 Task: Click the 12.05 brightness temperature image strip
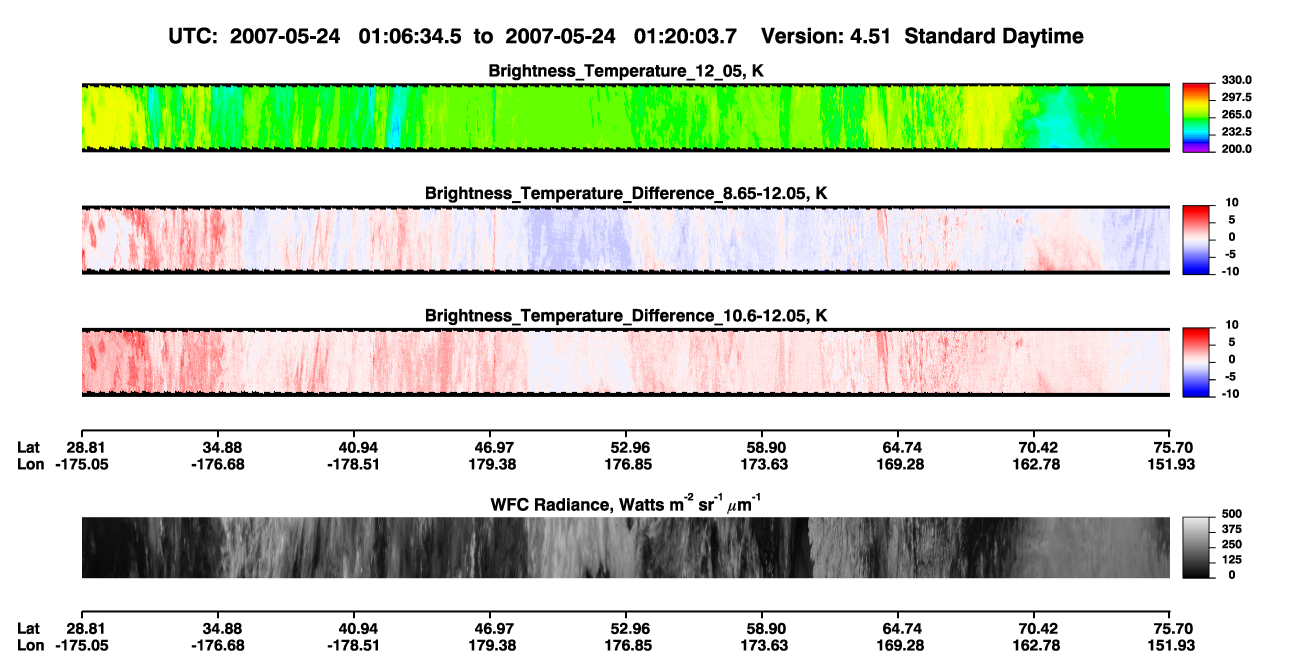tap(626, 117)
